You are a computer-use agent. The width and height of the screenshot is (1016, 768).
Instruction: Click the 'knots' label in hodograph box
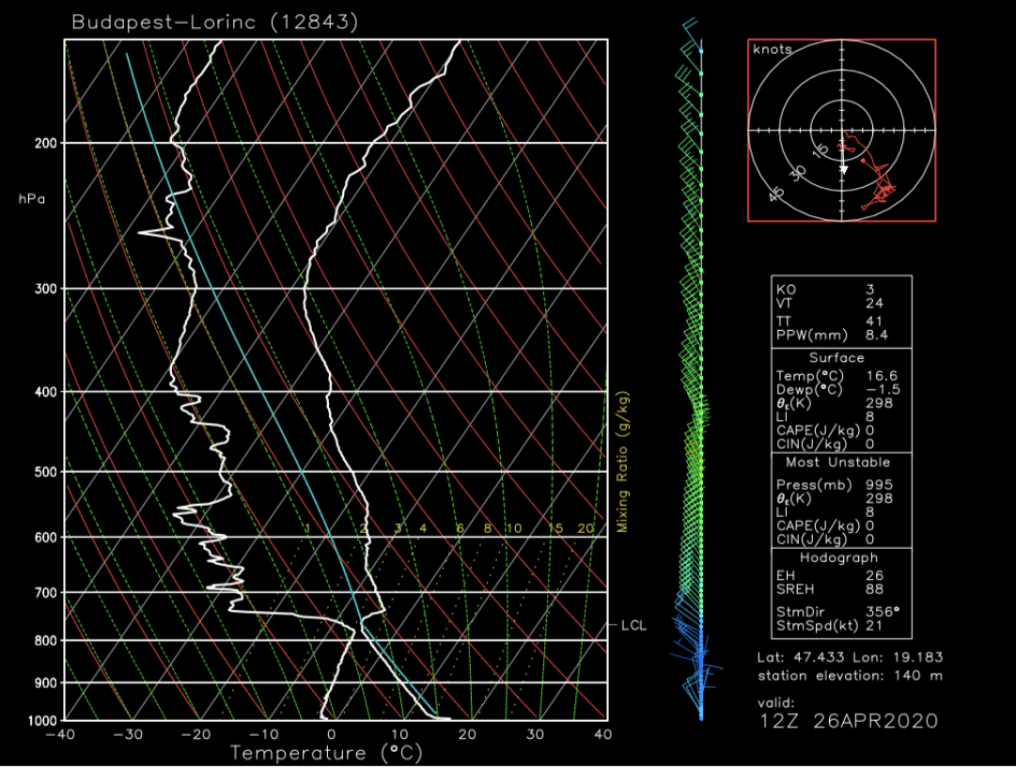pyautogui.click(x=771, y=49)
